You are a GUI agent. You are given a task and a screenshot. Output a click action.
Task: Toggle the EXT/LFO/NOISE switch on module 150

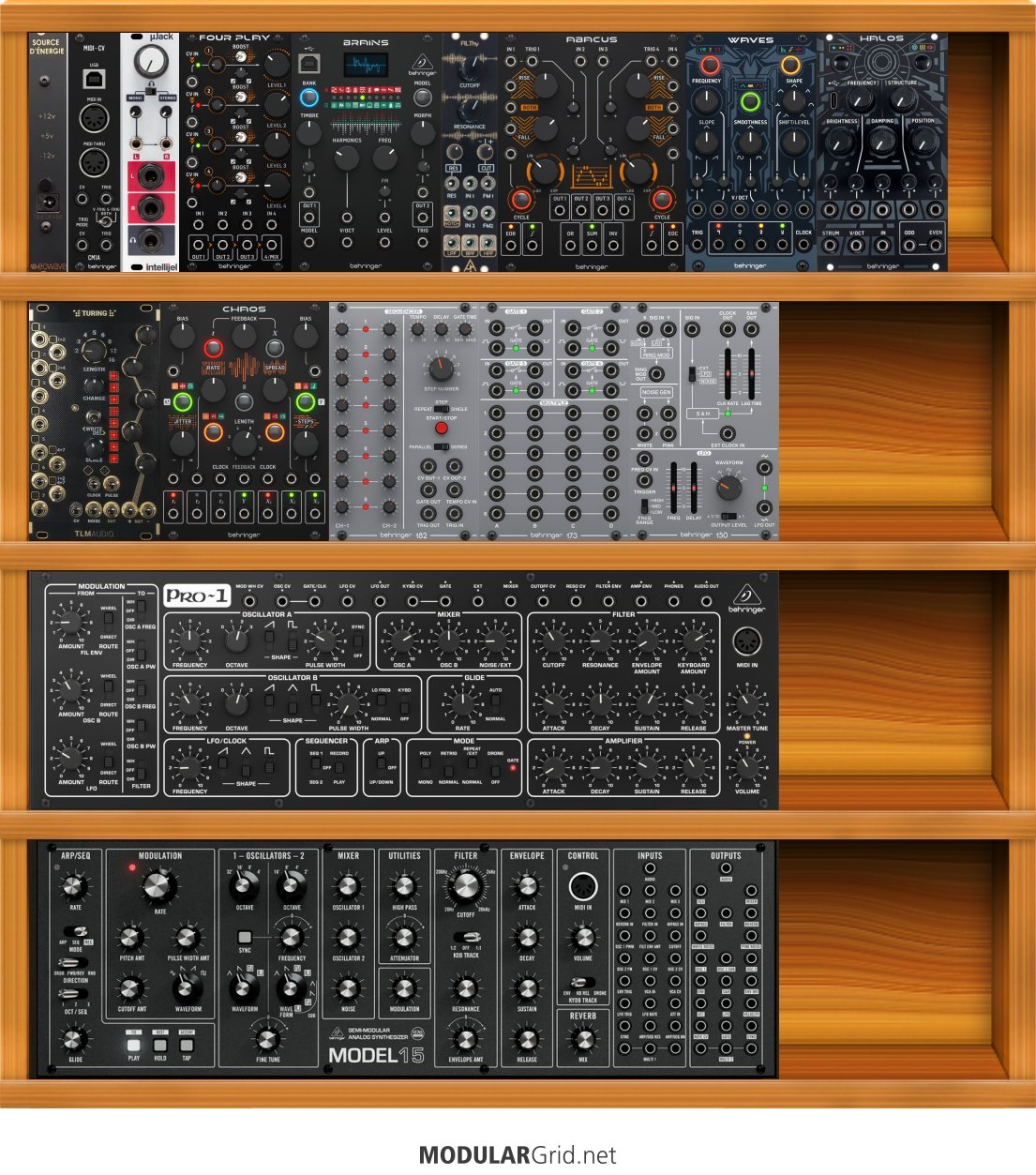692,374
